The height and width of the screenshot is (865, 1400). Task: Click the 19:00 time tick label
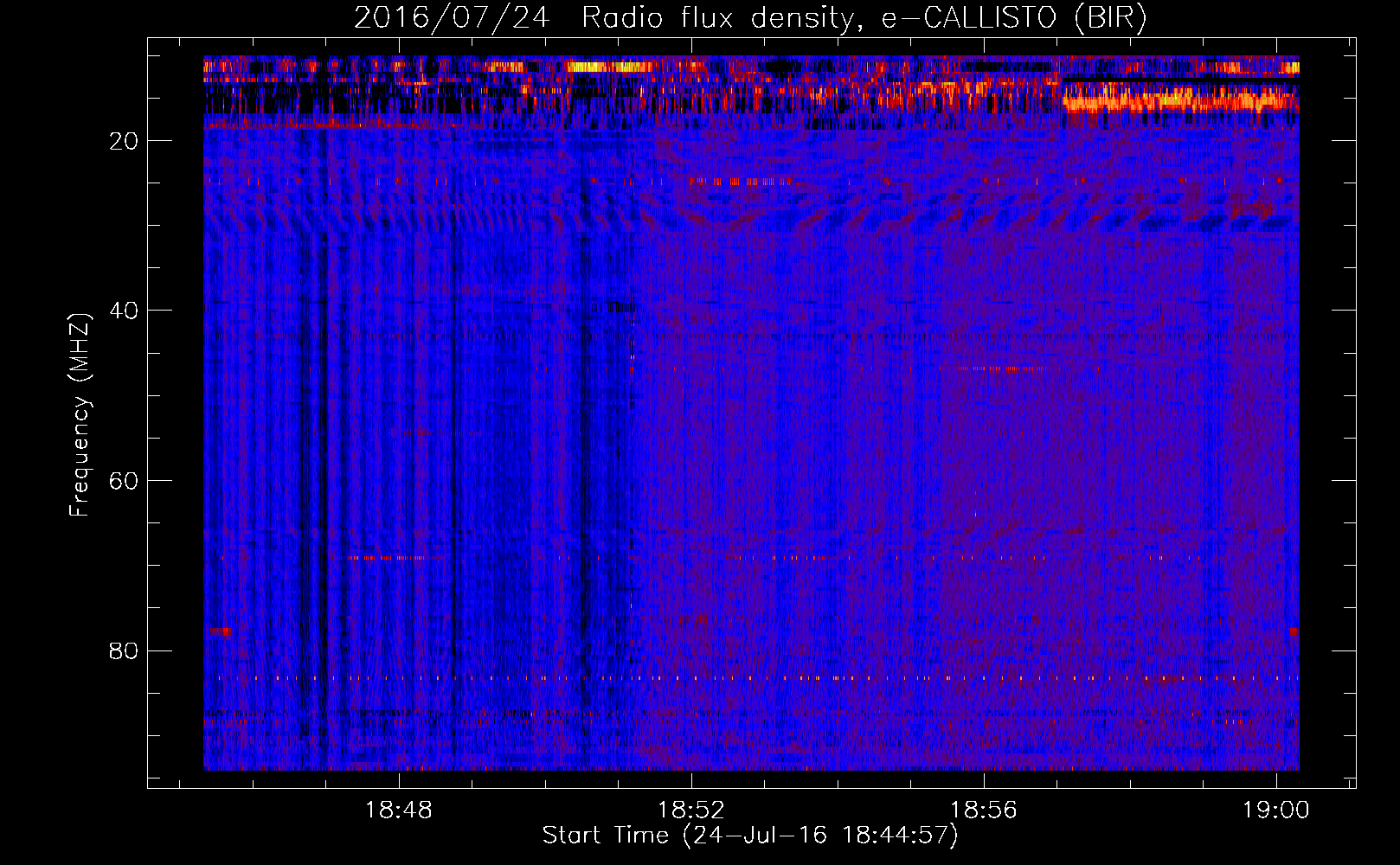point(1276,811)
